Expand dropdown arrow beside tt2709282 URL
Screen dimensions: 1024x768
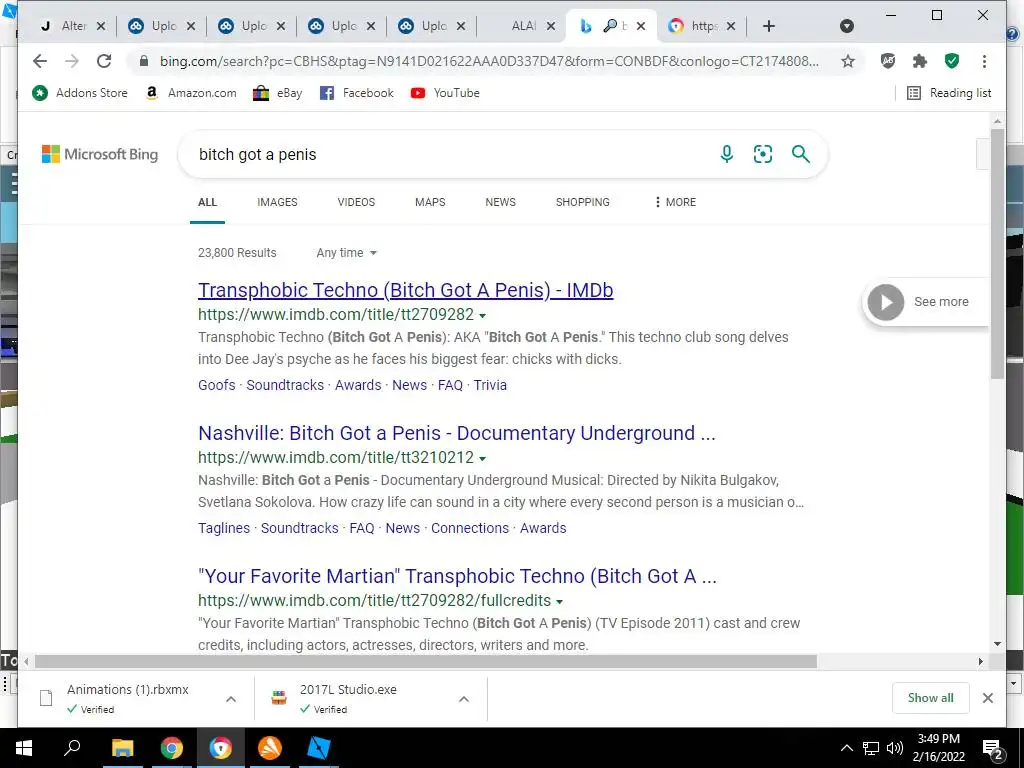[483, 315]
